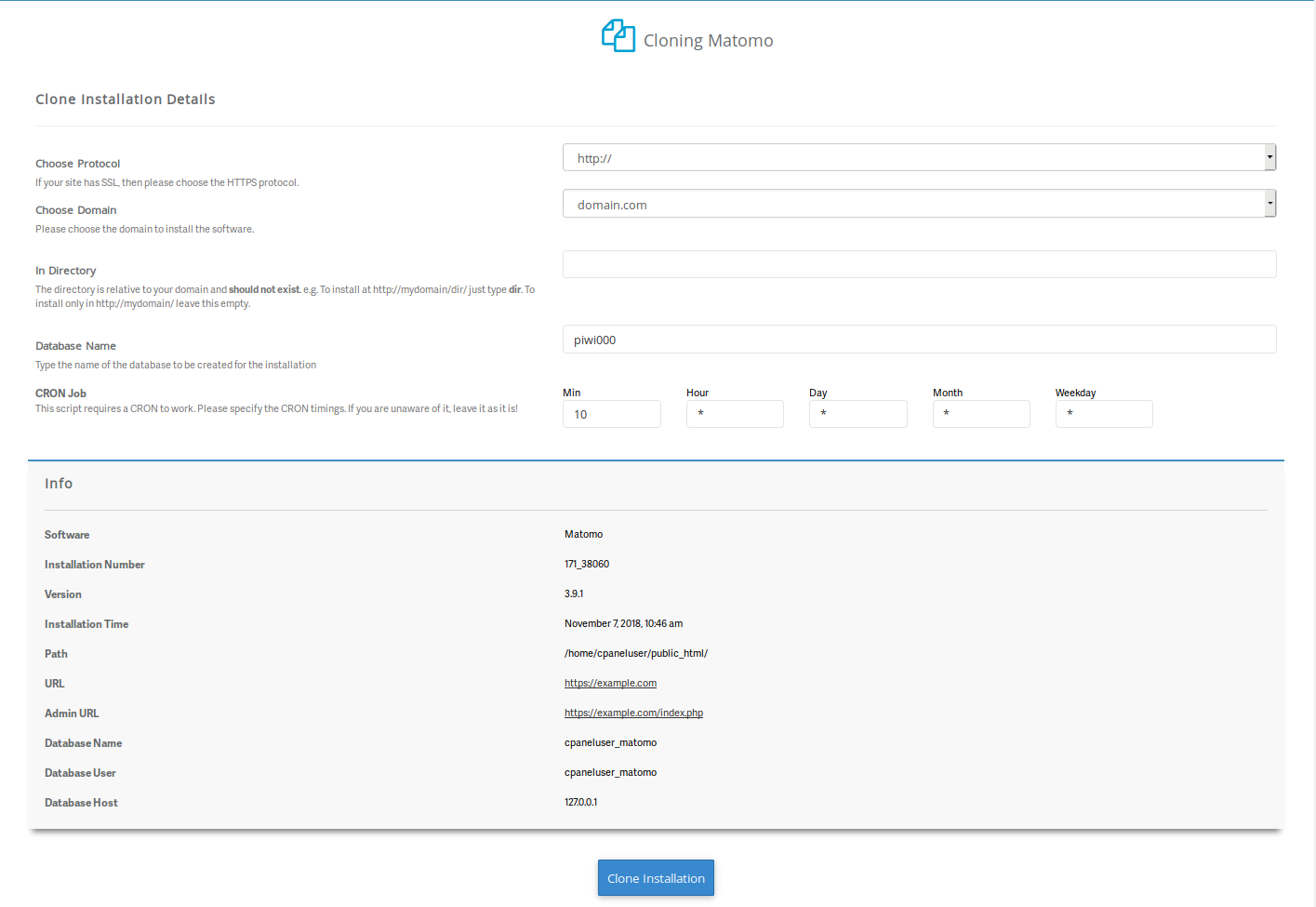Focus the In Directory input field

pyautogui.click(x=919, y=264)
